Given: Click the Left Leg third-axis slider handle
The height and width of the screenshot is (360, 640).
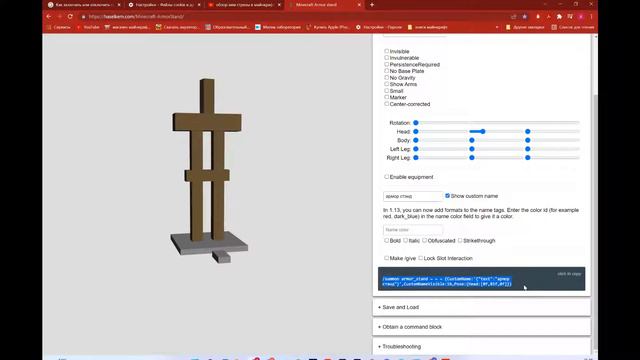Looking at the screenshot, I should [528, 149].
